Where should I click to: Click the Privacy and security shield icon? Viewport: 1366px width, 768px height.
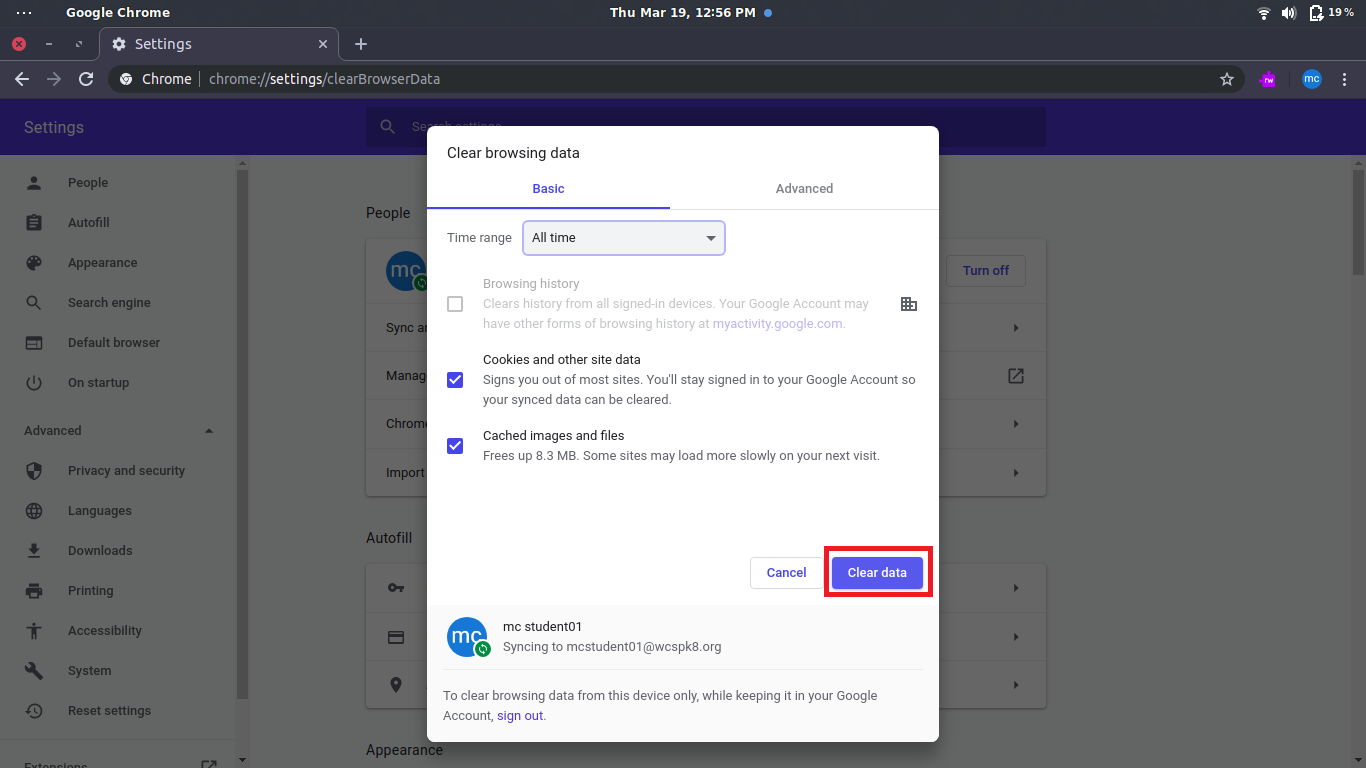[x=34, y=471]
